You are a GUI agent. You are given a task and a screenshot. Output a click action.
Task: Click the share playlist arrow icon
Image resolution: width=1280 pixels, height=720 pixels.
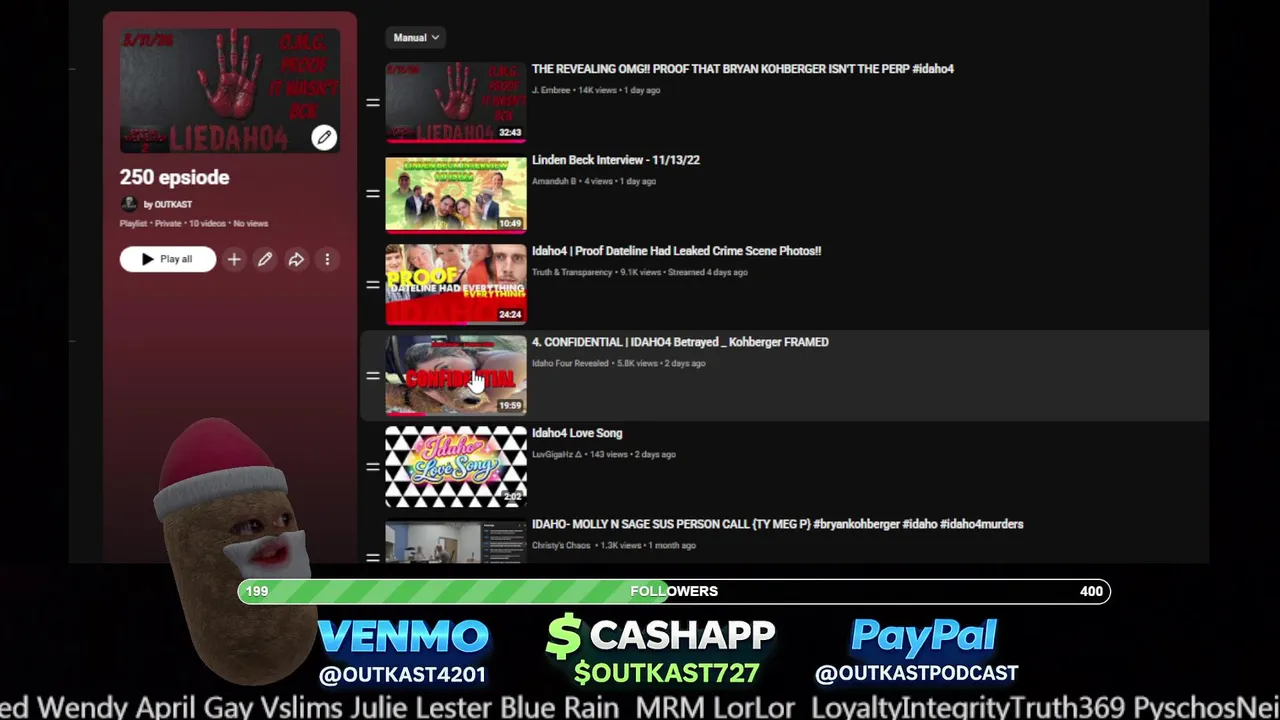tap(296, 260)
